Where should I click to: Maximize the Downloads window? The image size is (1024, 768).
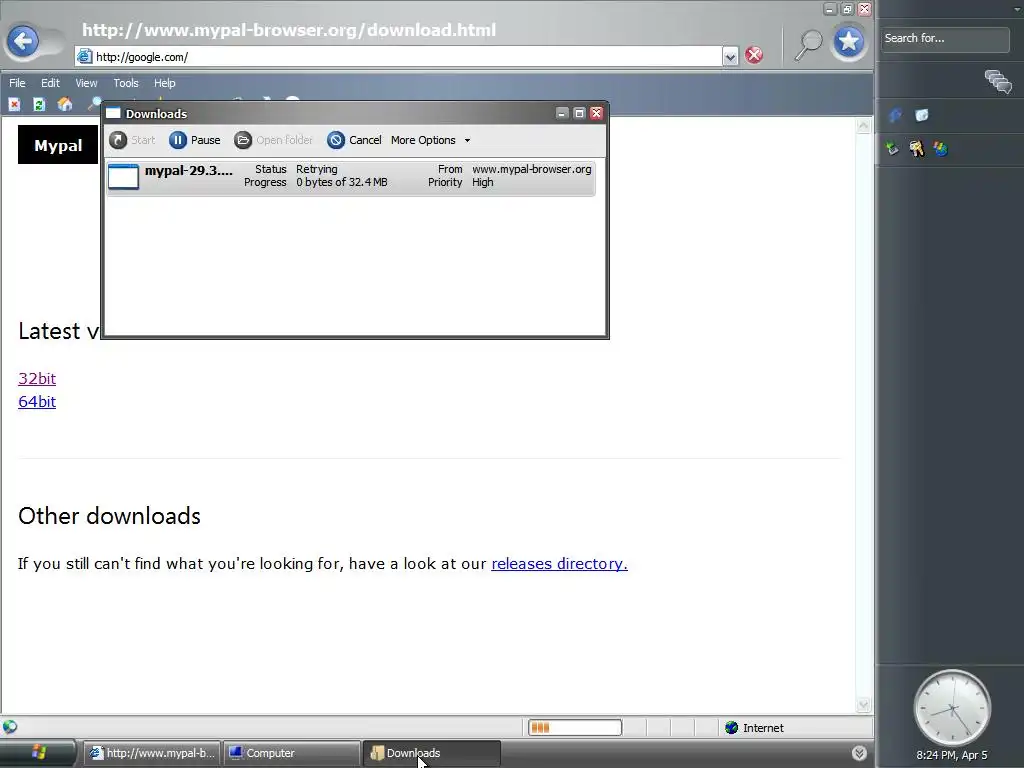point(579,114)
